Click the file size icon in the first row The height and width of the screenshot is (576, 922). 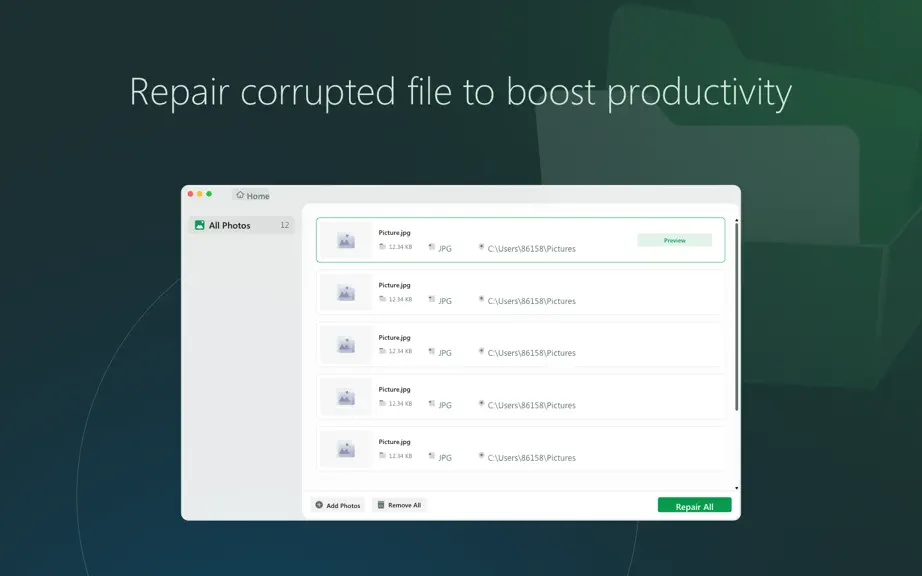(382, 247)
